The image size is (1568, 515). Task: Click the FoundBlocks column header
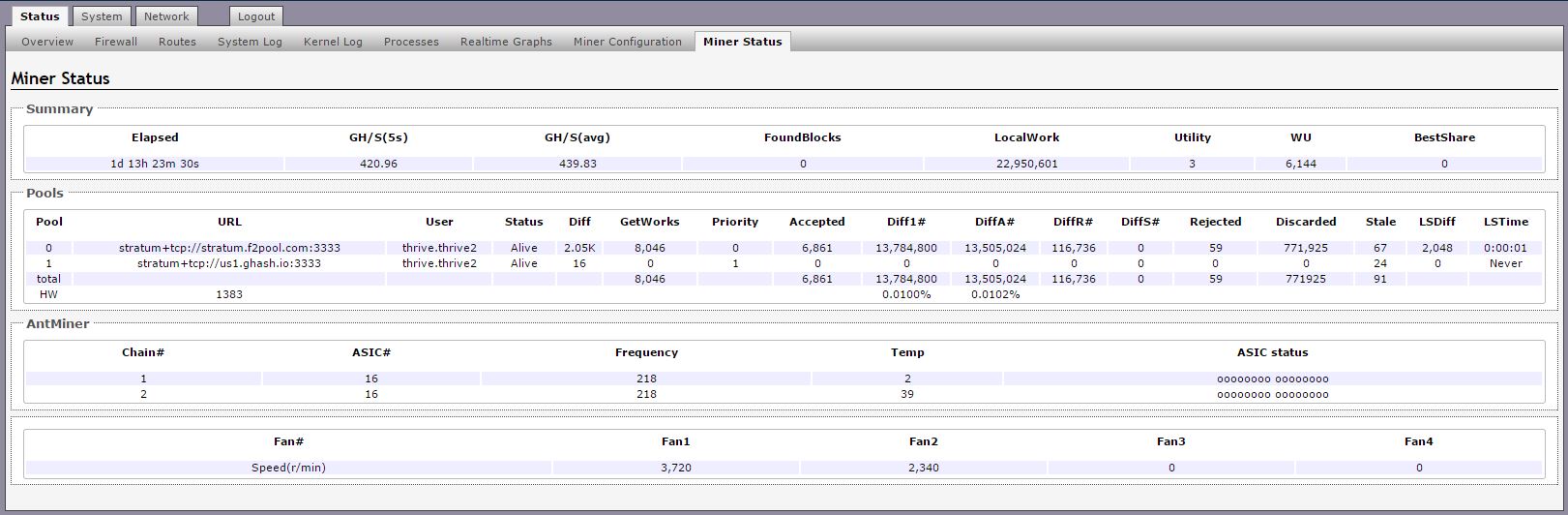tap(803, 137)
